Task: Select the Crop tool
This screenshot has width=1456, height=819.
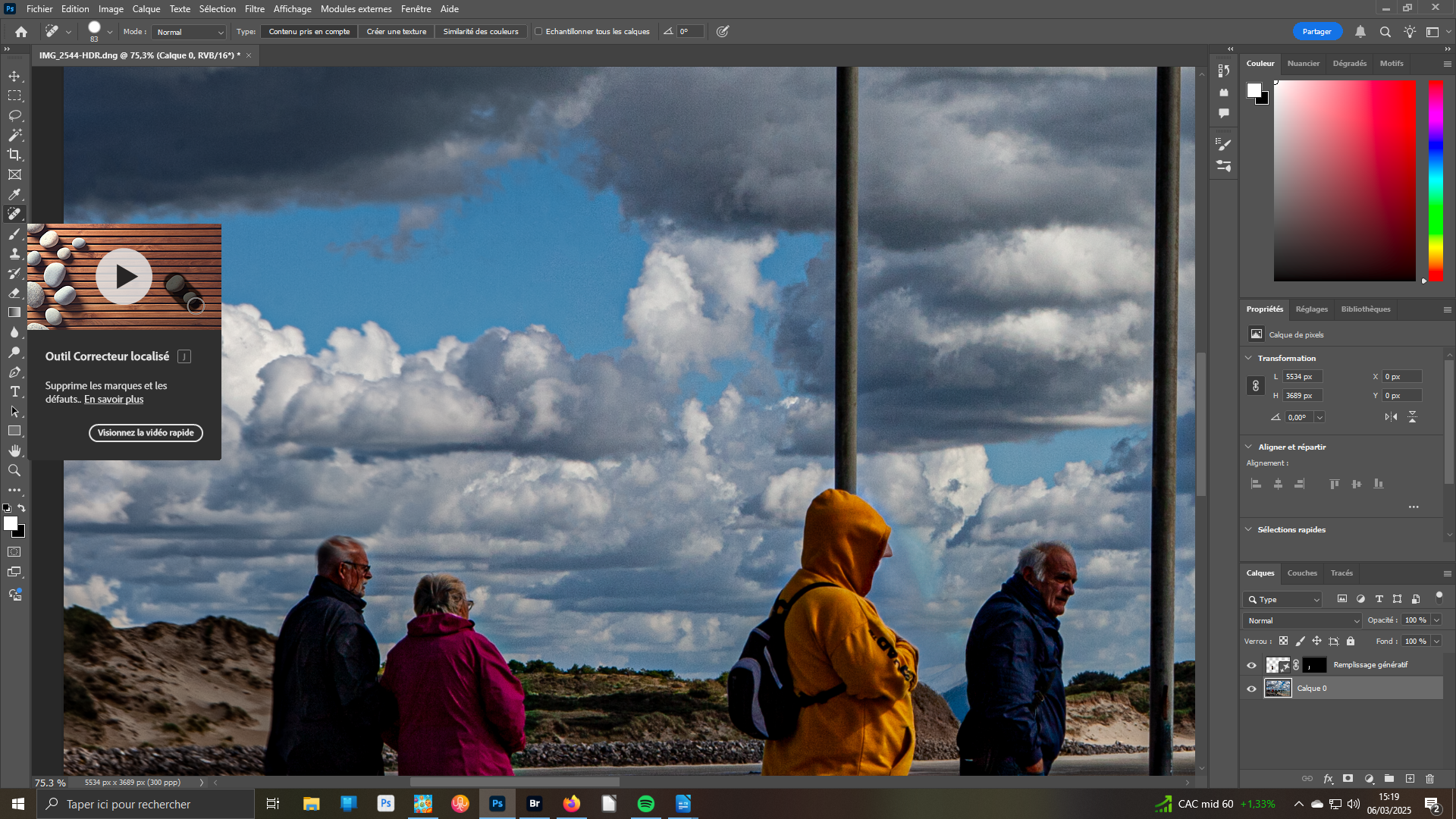Action: tap(14, 155)
